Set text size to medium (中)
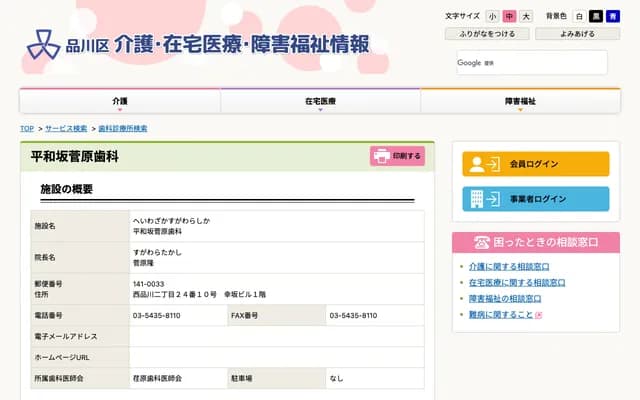The image size is (640, 400). click(x=509, y=17)
